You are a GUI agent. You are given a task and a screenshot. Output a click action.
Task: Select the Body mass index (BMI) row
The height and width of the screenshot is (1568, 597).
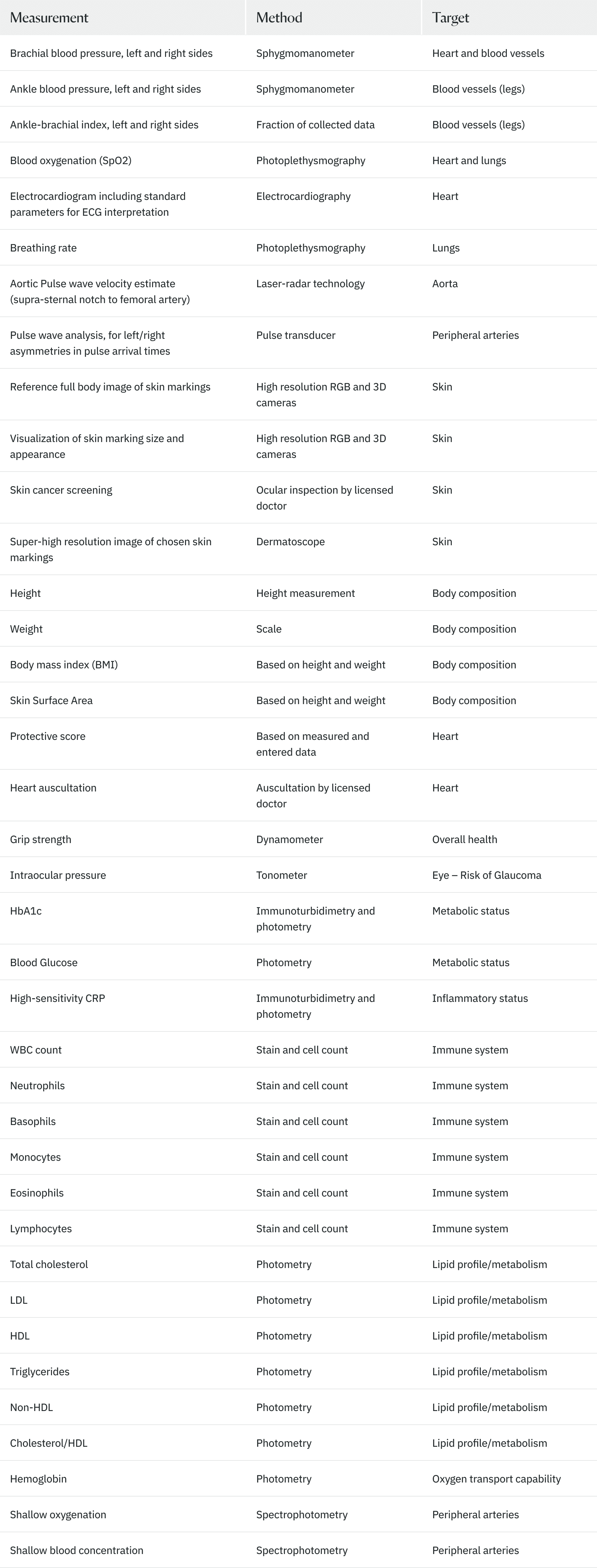pyautogui.click(x=298, y=665)
